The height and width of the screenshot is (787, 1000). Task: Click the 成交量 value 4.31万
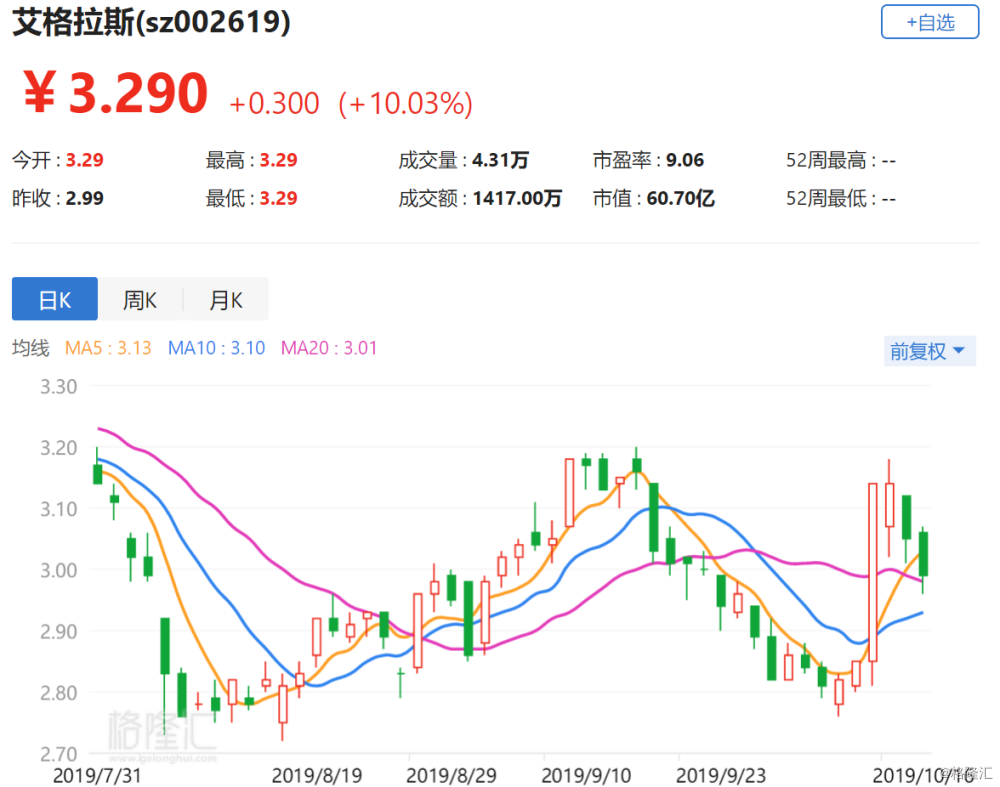click(501, 160)
